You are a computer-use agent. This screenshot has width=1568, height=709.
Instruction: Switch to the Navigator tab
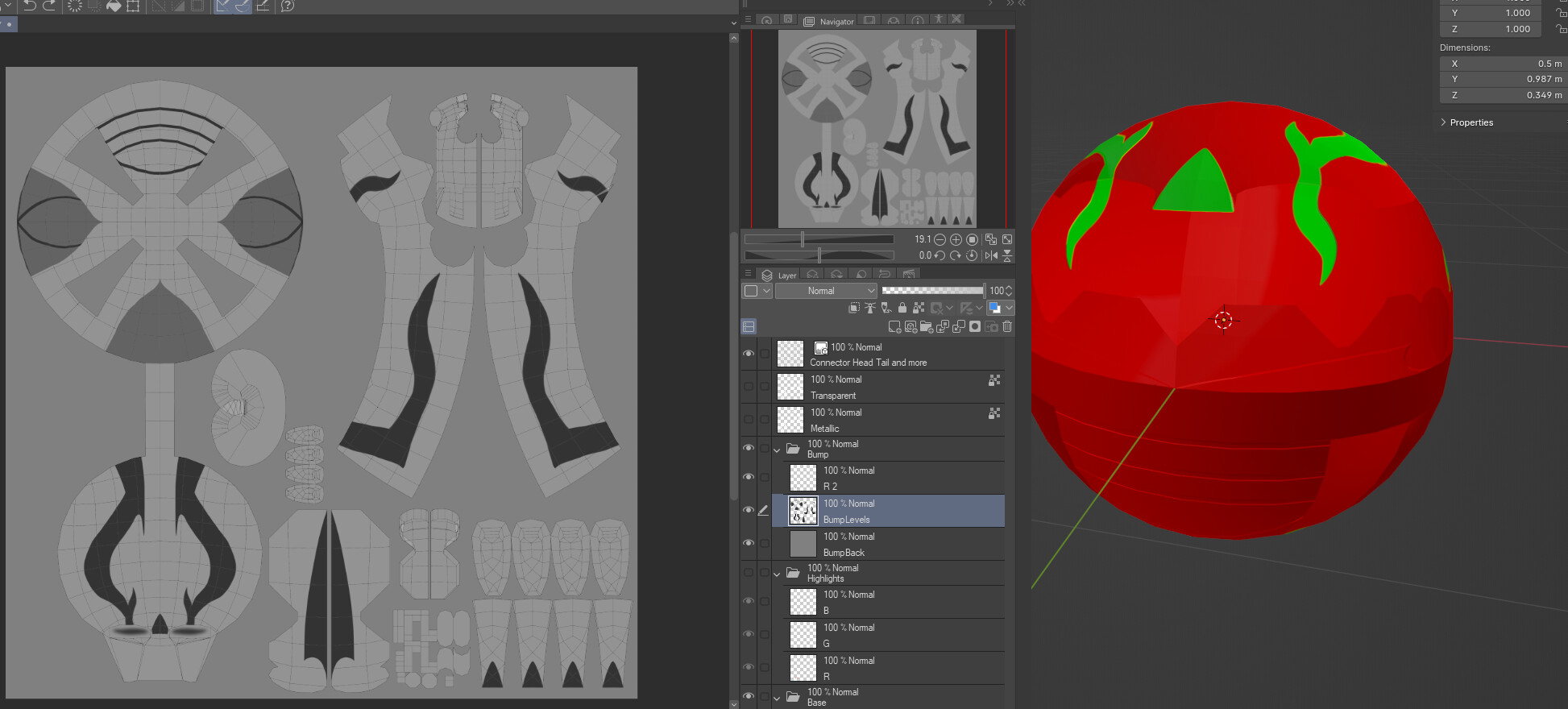(829, 21)
